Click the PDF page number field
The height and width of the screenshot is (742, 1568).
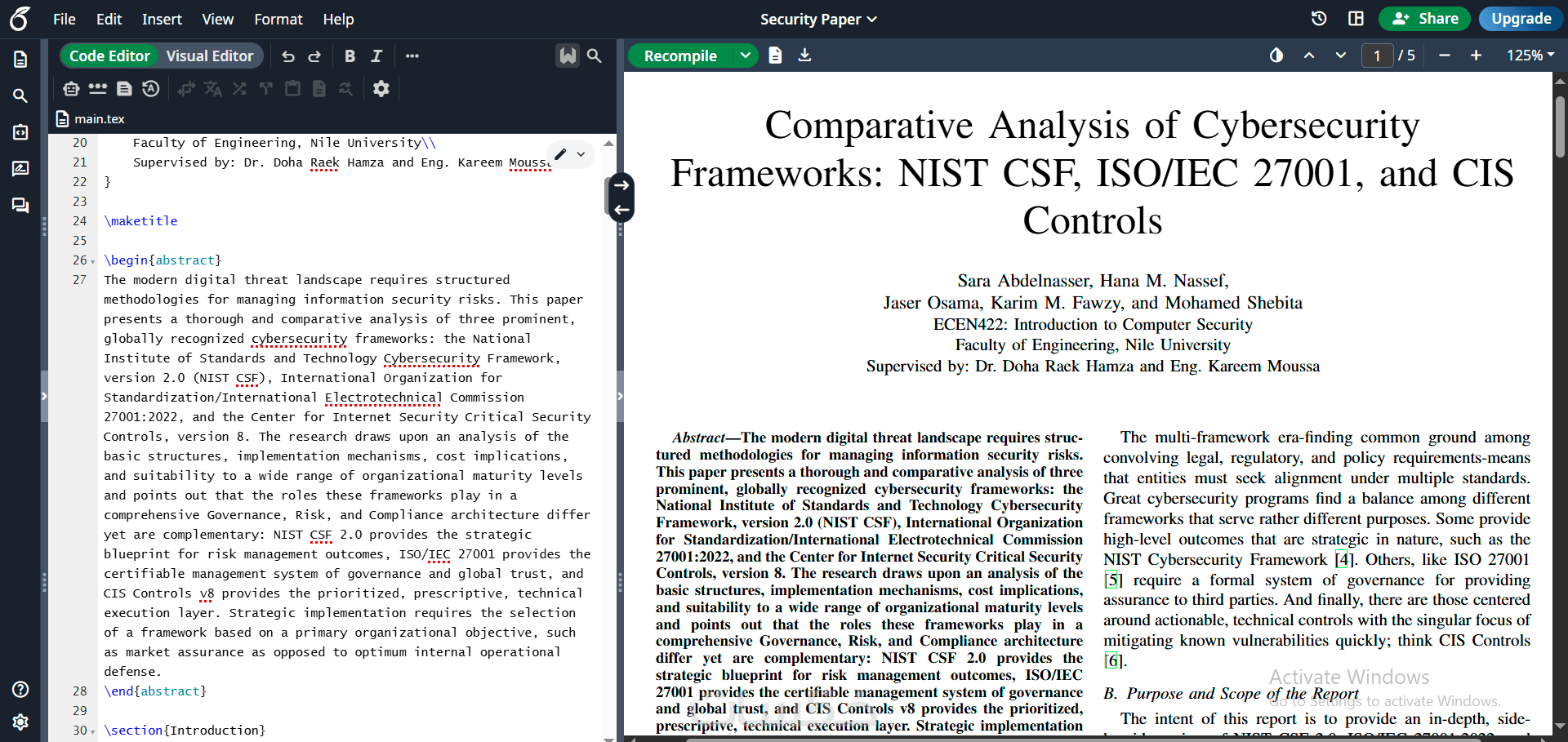click(1378, 56)
